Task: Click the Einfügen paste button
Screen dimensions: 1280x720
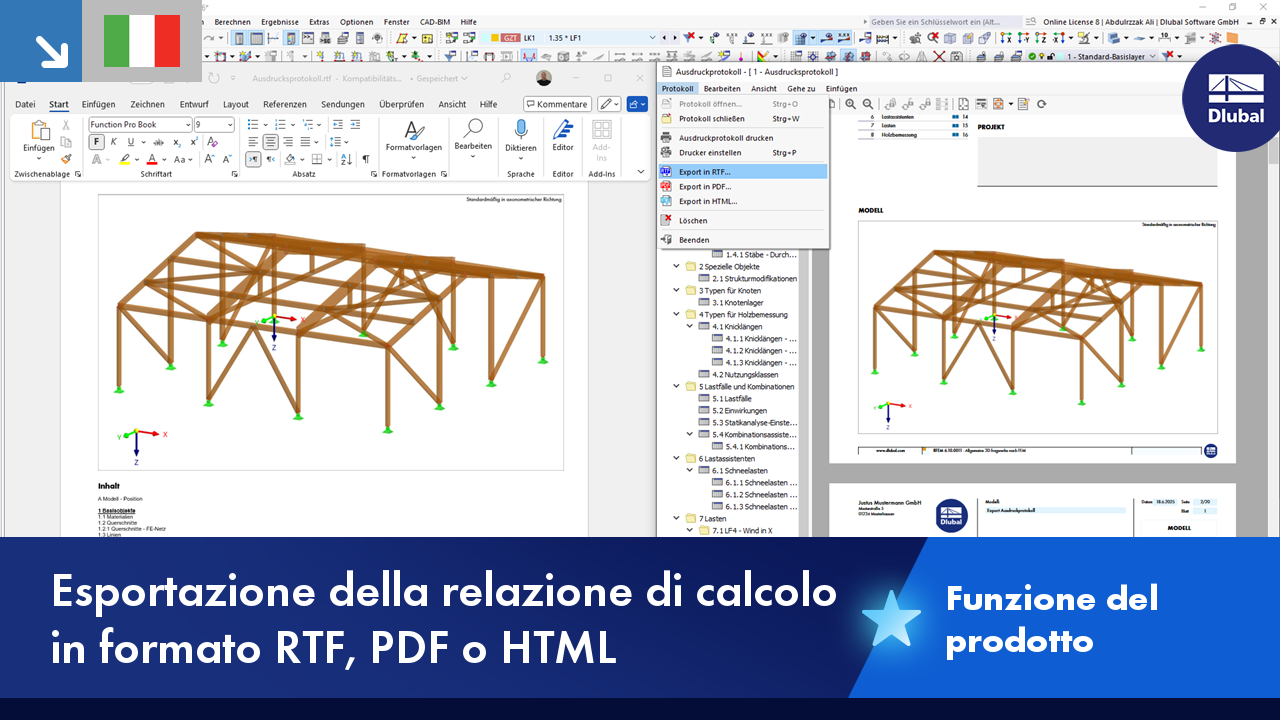Action: [x=39, y=137]
